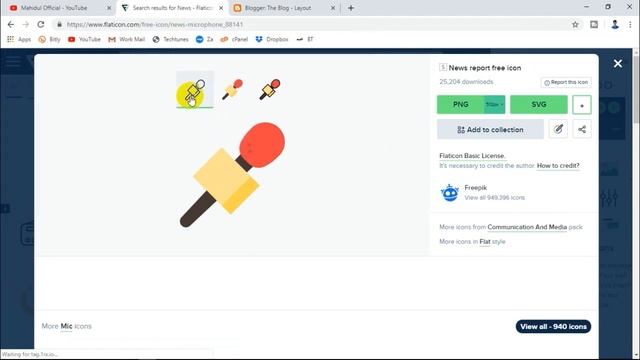Open the Chrome profile avatar
The height and width of the screenshot is (360, 640).
(x=615, y=24)
